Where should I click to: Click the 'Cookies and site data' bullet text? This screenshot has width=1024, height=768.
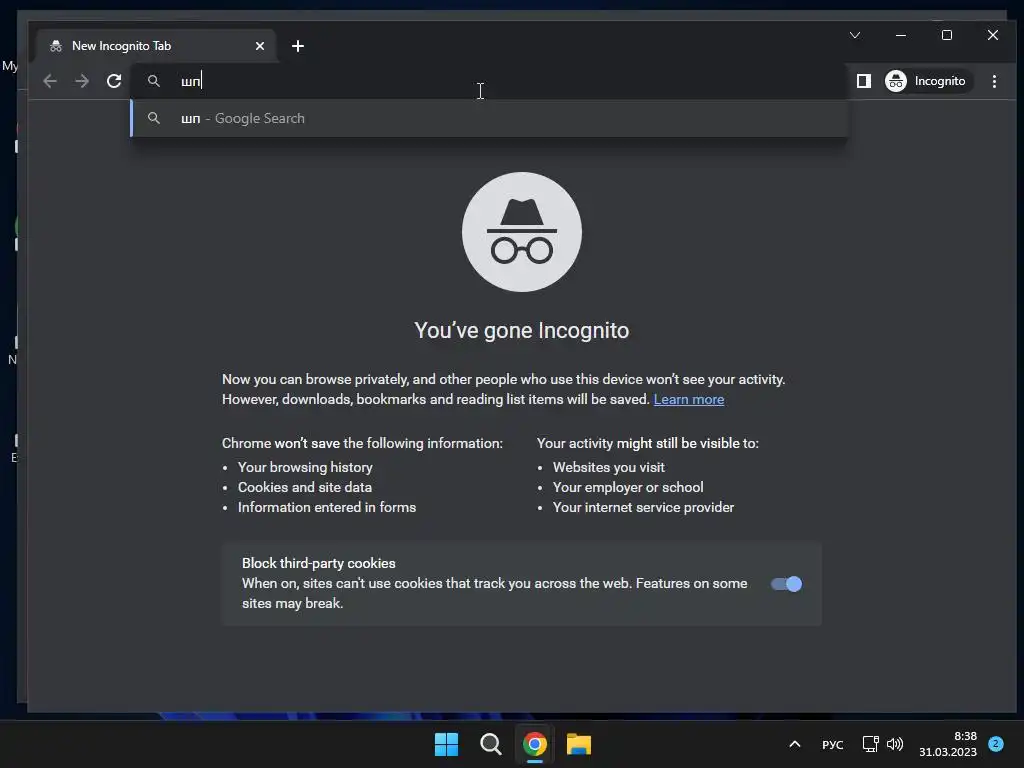(304, 487)
